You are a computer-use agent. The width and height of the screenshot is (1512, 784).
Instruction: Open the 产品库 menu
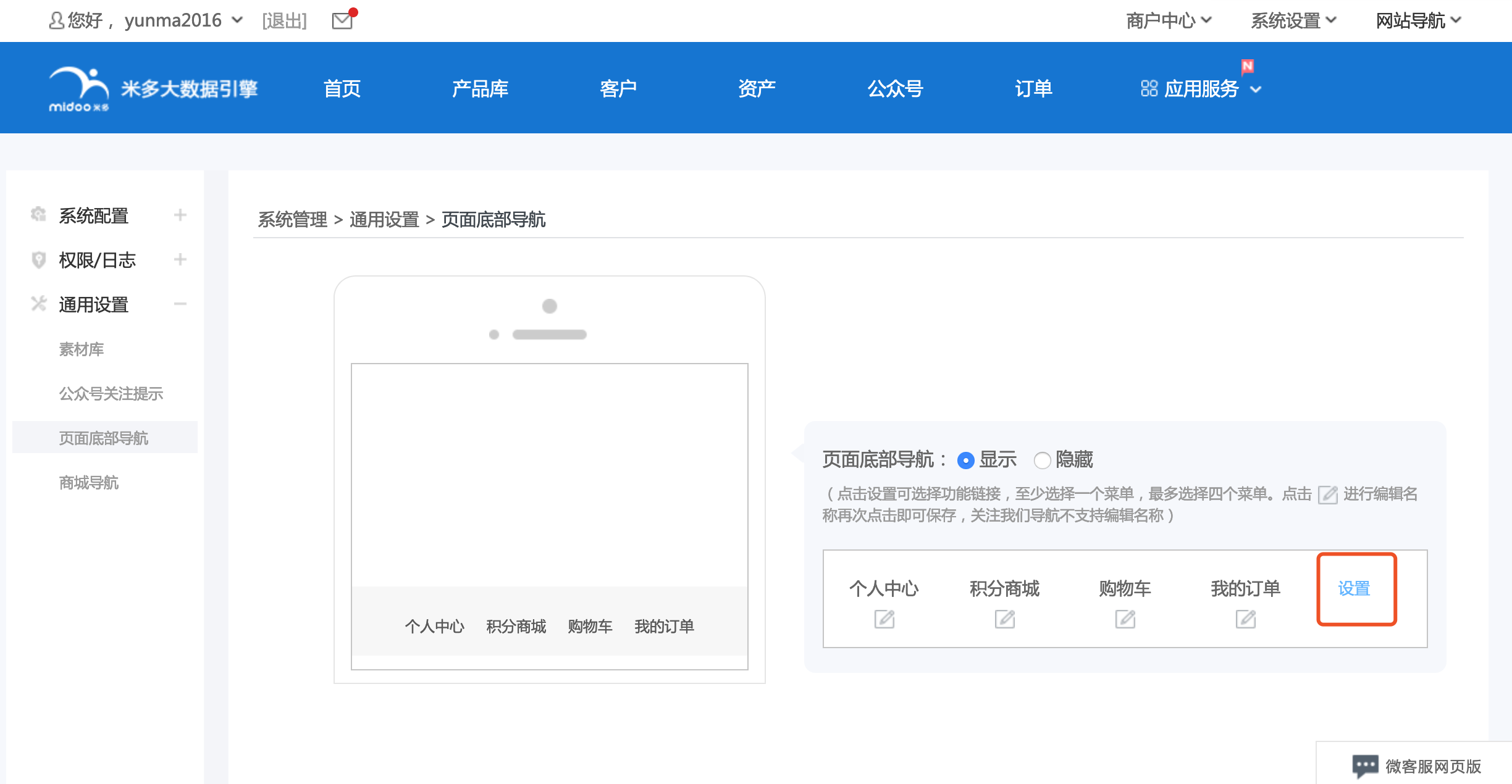(480, 89)
